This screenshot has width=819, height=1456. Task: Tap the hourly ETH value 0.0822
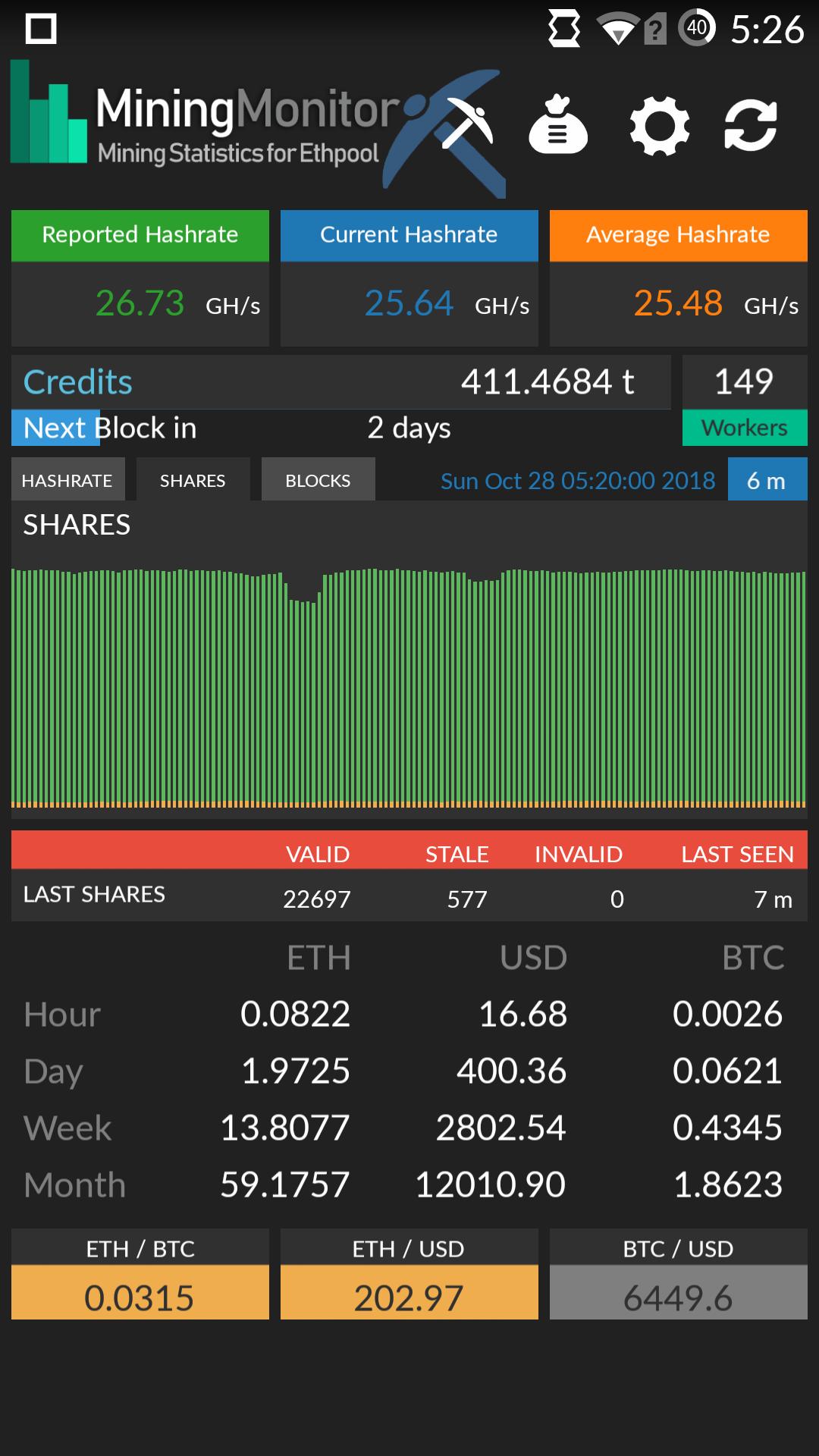coord(295,1014)
